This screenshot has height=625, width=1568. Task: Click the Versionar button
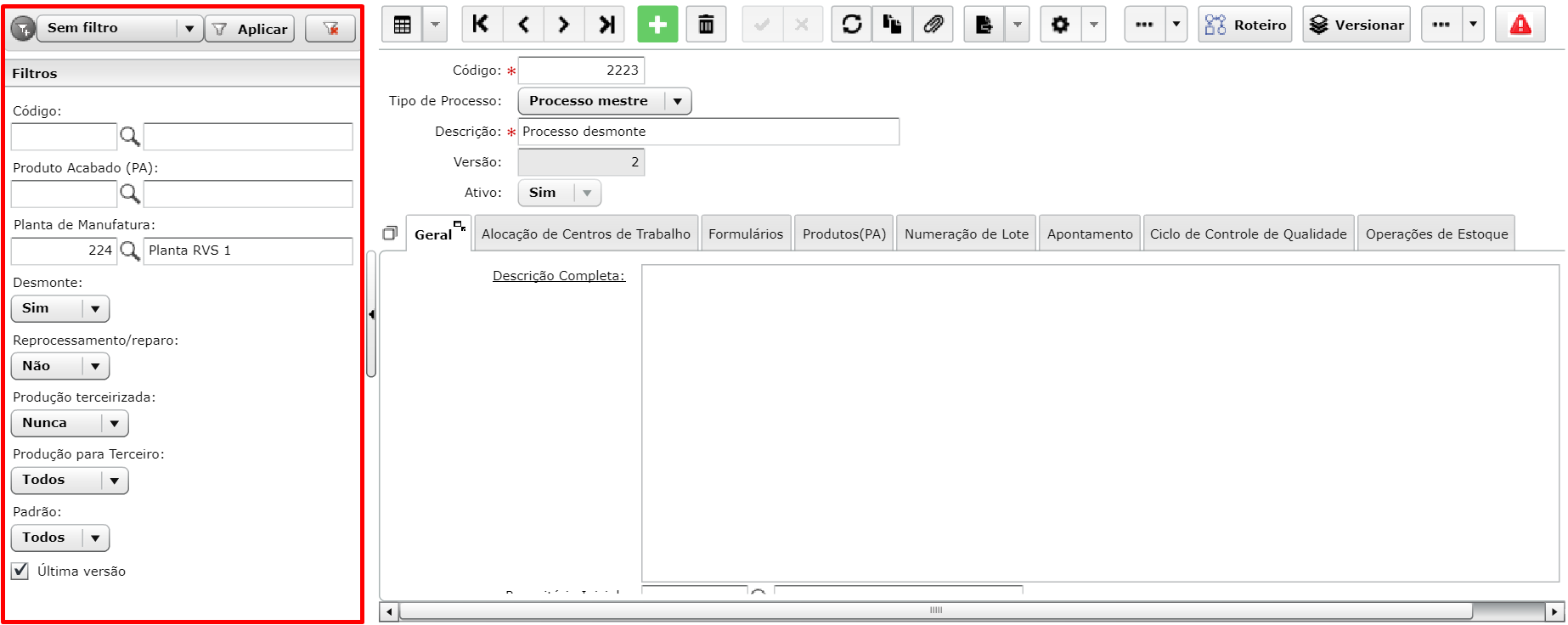point(1356,25)
